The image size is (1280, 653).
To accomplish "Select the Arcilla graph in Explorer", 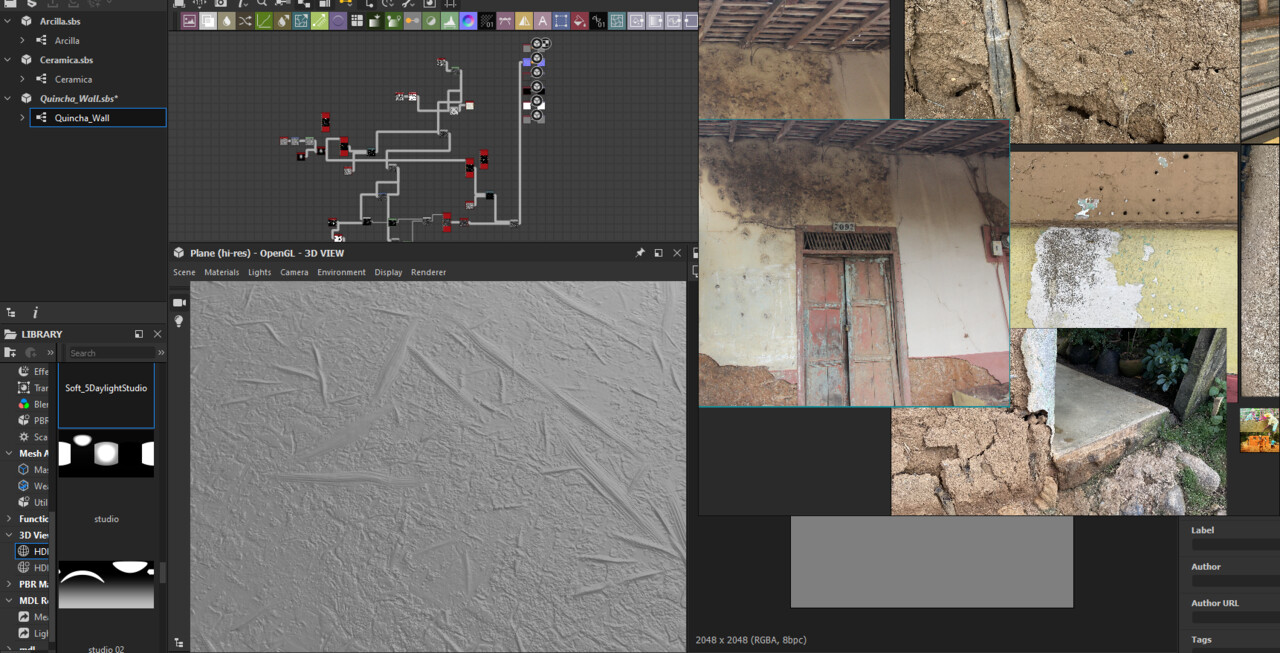I will pyautogui.click(x=67, y=40).
